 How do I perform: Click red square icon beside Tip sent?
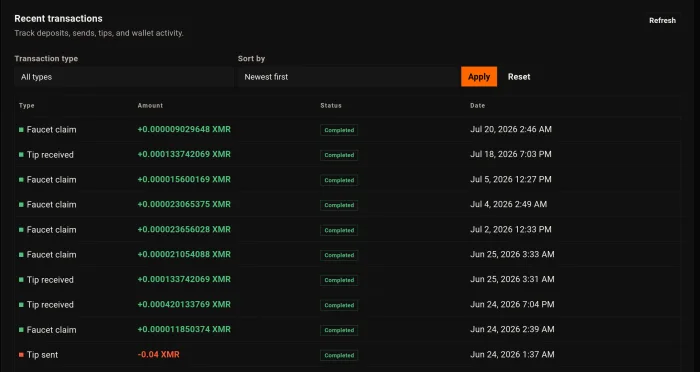point(21,355)
